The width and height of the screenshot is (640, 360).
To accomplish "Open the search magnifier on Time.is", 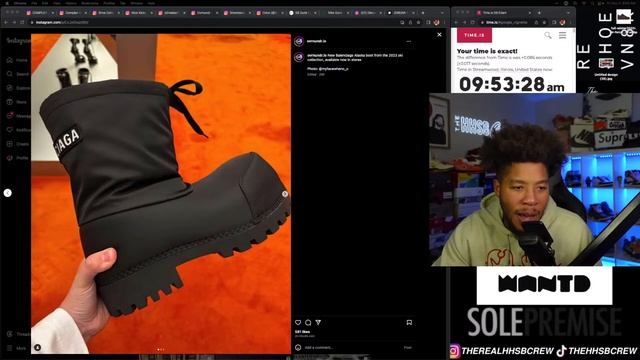I will click(548, 36).
